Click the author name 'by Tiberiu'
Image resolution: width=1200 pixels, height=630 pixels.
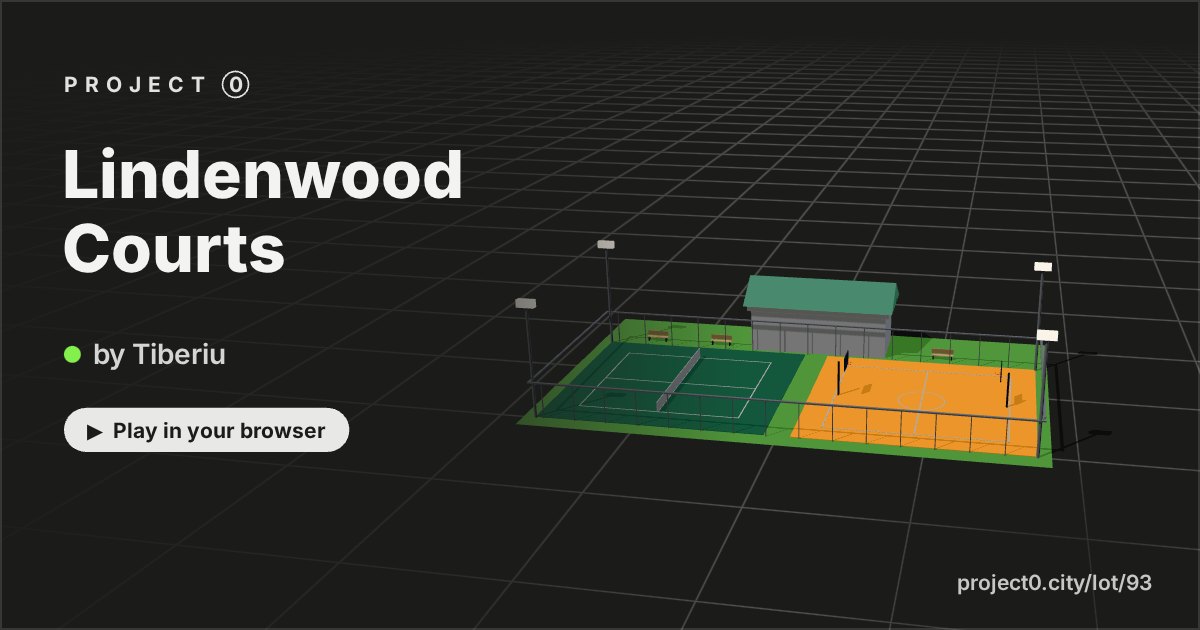point(159,354)
